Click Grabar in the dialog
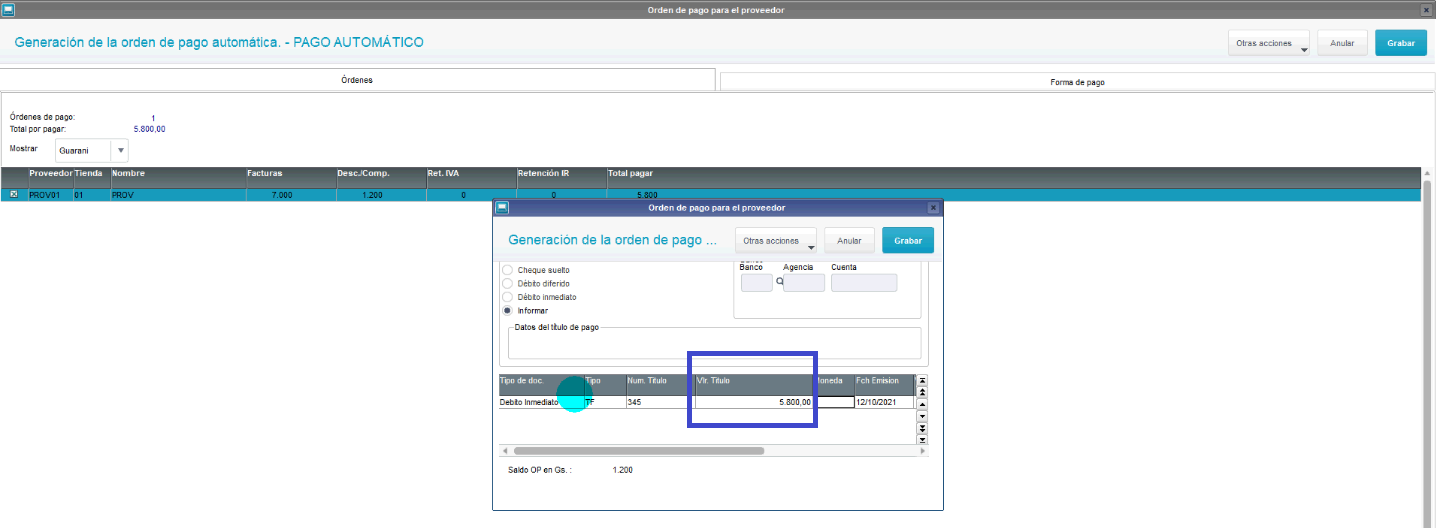This screenshot has height=528, width=1436. pyautogui.click(x=908, y=241)
